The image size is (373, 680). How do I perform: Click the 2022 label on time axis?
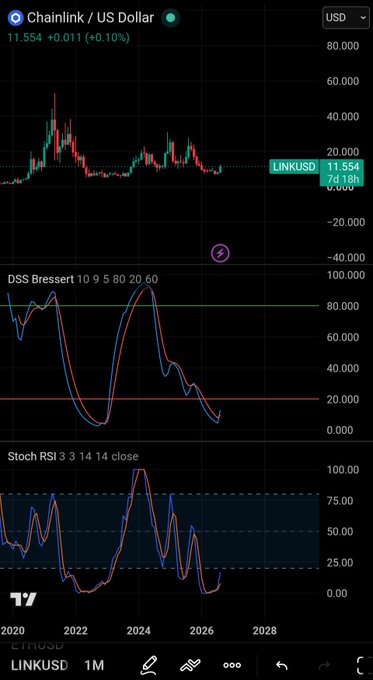[x=76, y=631]
